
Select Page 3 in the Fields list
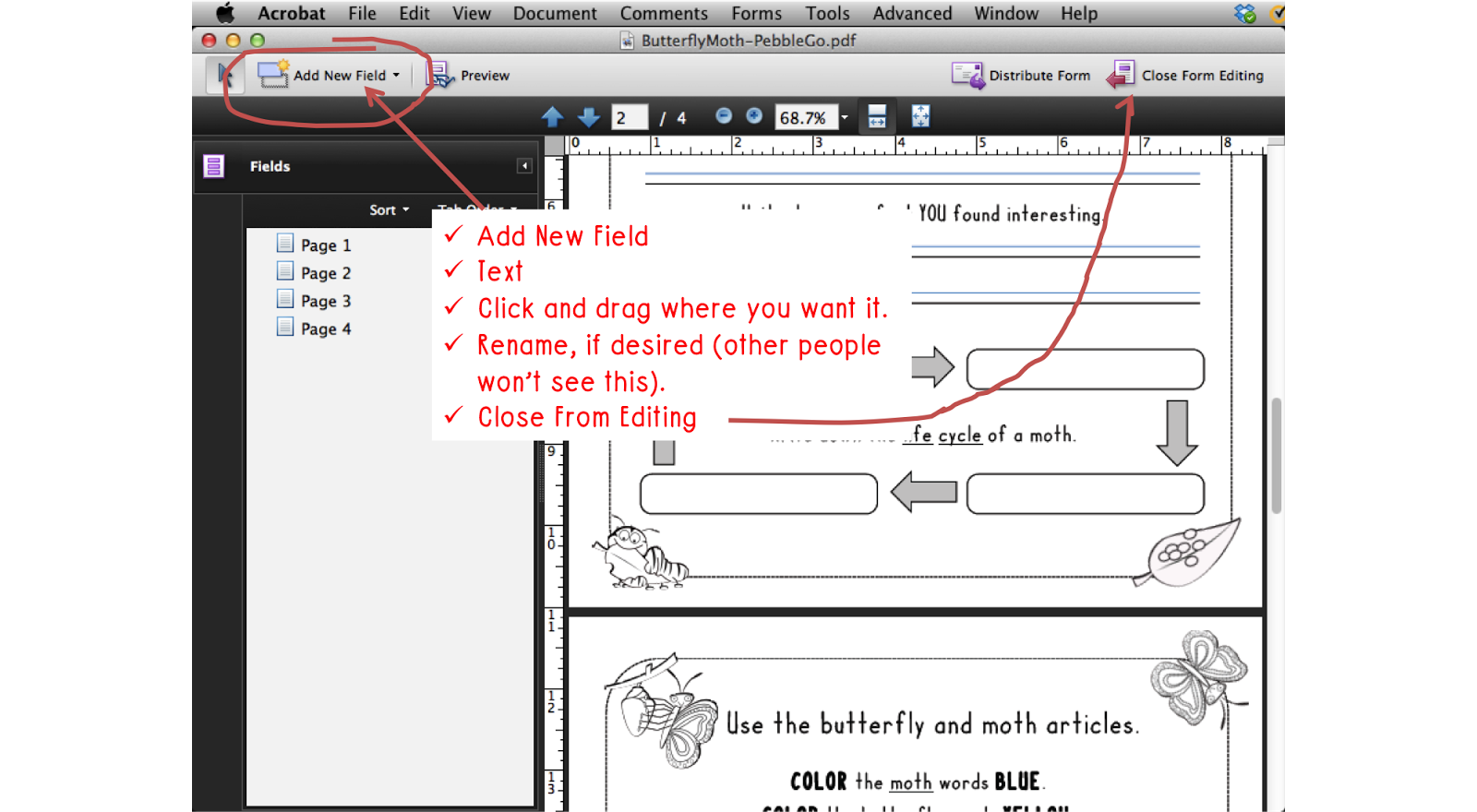tap(326, 301)
